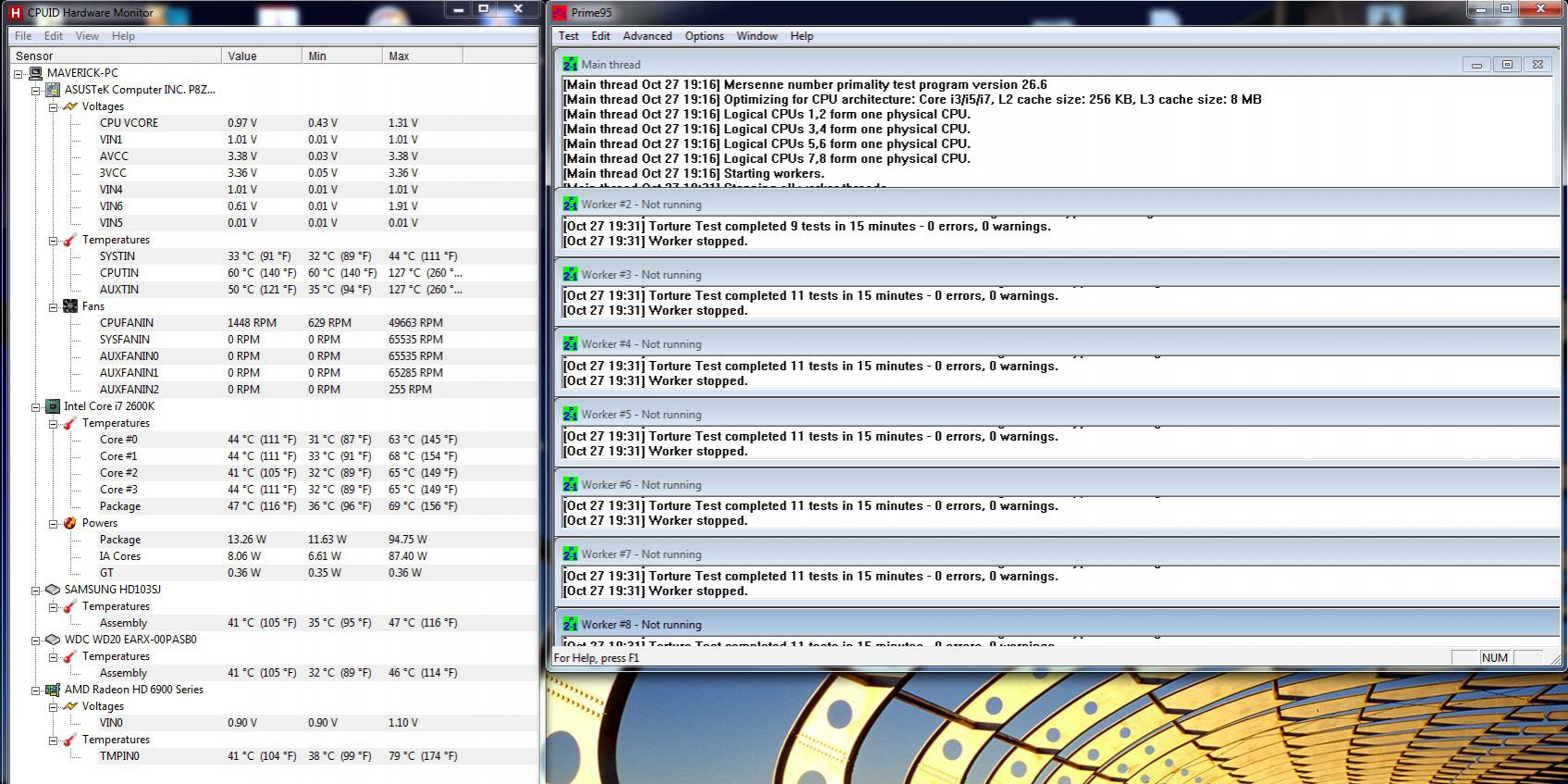The image size is (1568, 784).
Task: Collapse the MAVERICK-PC tree node
Action: 19,73
